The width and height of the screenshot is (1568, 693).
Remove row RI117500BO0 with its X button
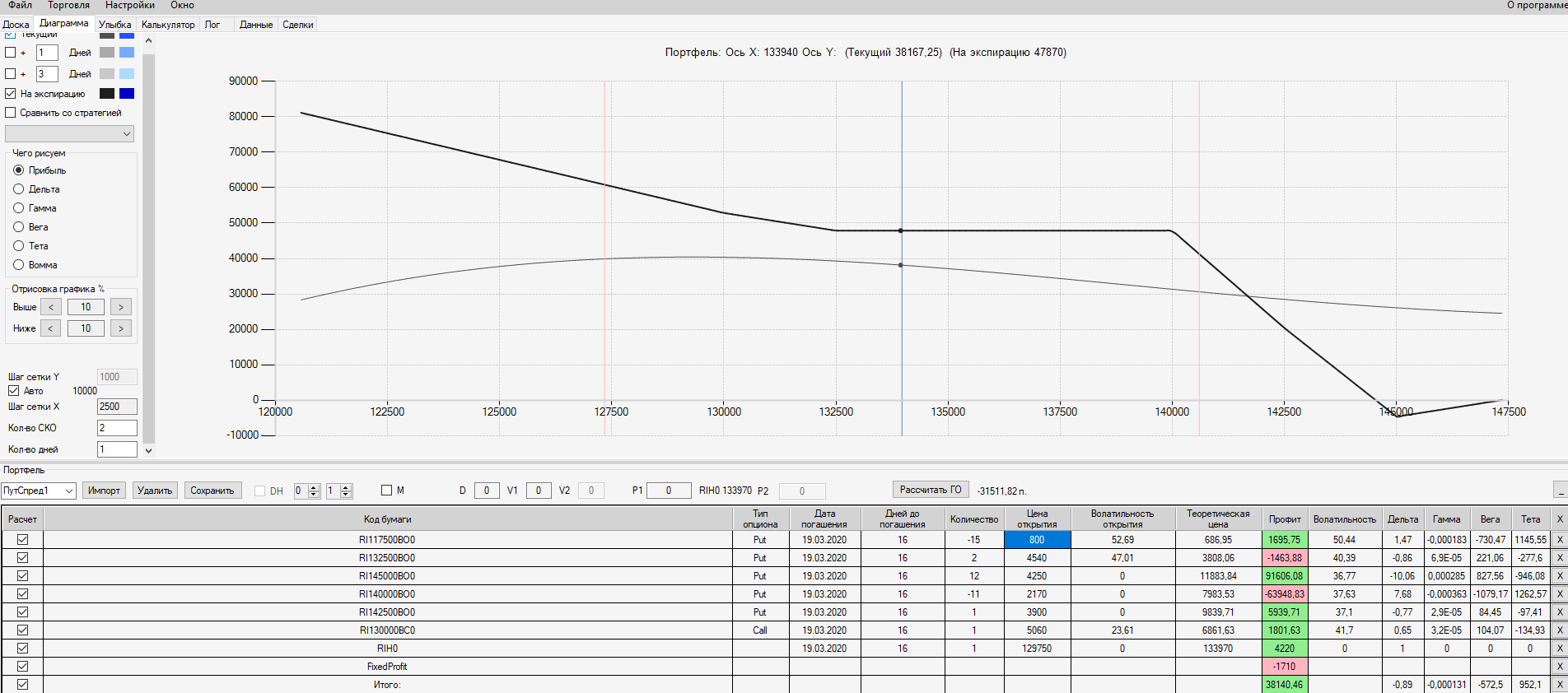(1559, 540)
